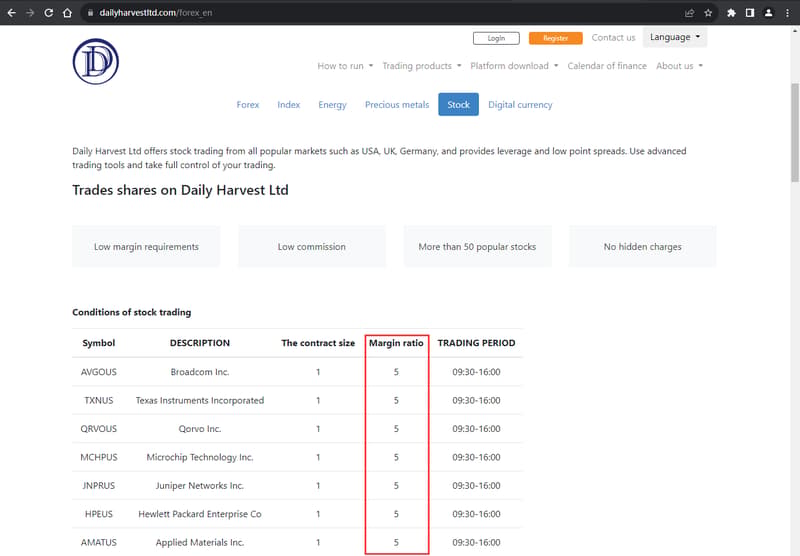Click the Hewlett Packard Enterprise Co cell
800x556 pixels.
(x=199, y=514)
